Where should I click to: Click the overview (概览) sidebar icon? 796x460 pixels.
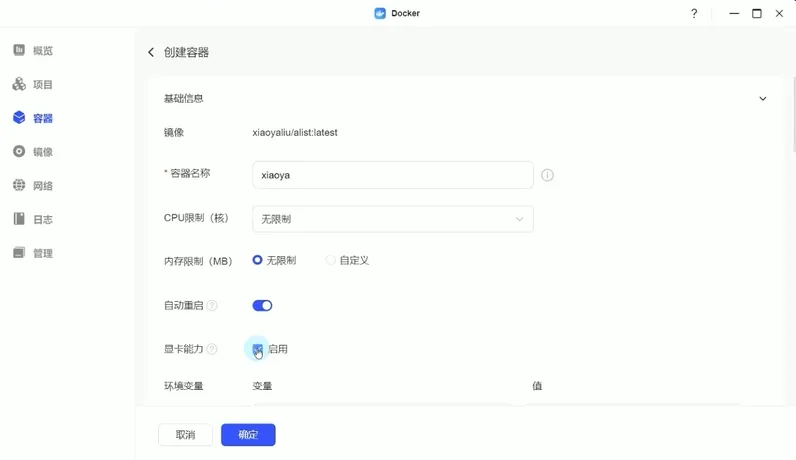click(19, 50)
